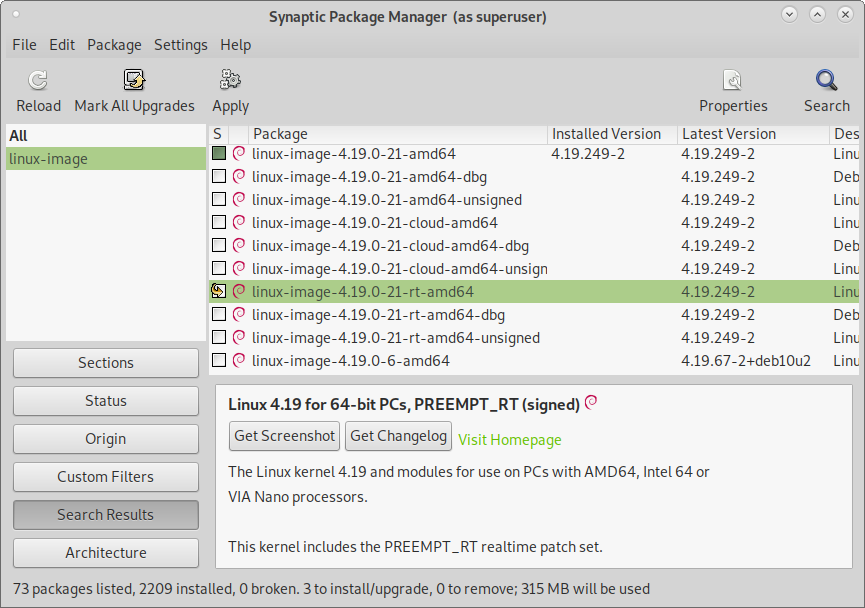
Task: Toggle installed status box of linux-image-4.19.0-21-amd64
Action: pos(219,153)
